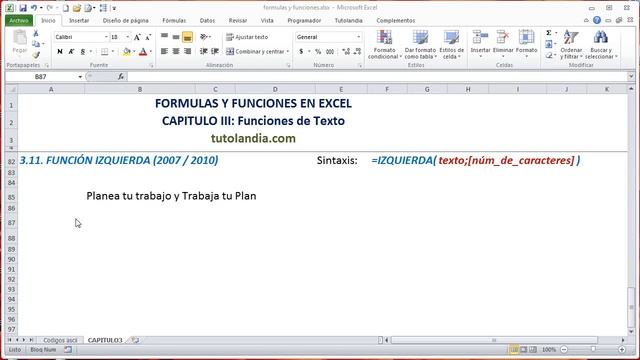Open Estilos de celda gallery
Viewport: 640px width, 360px height.
pyautogui.click(x=451, y=44)
